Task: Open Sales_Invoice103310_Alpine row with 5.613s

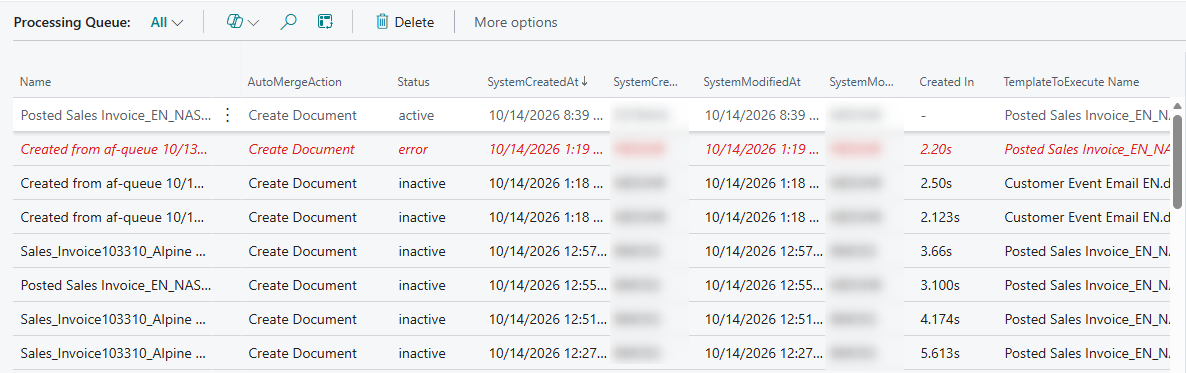Action: coord(113,353)
